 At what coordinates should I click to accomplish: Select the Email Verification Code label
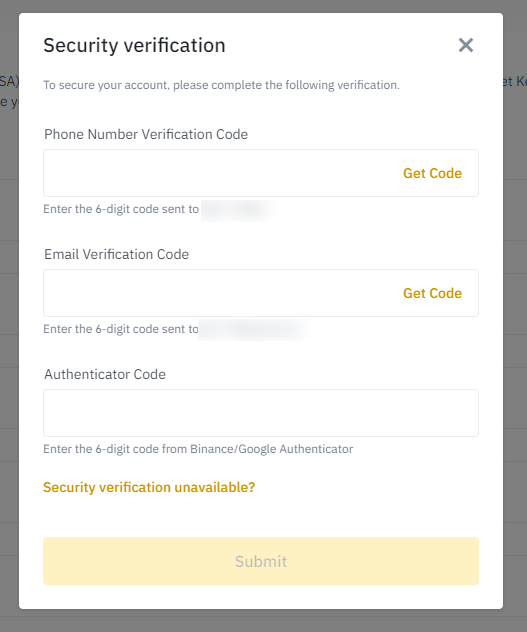click(x=117, y=254)
